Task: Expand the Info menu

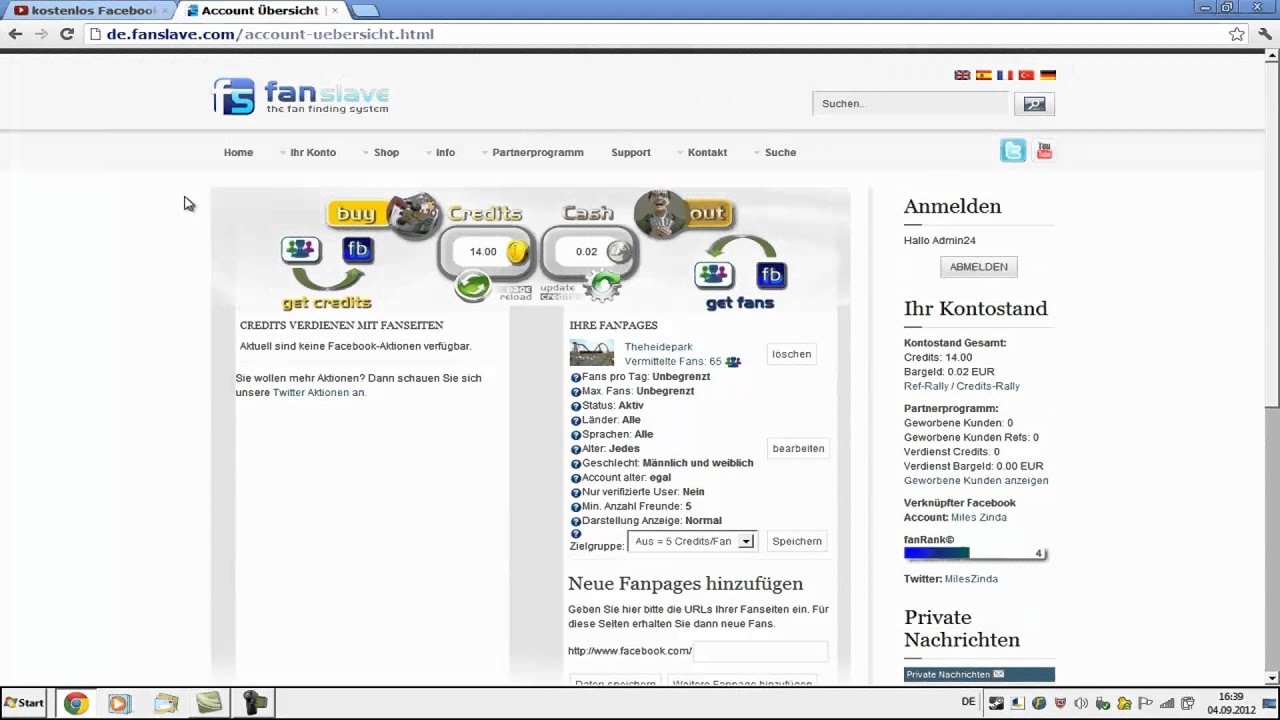Action: (444, 153)
